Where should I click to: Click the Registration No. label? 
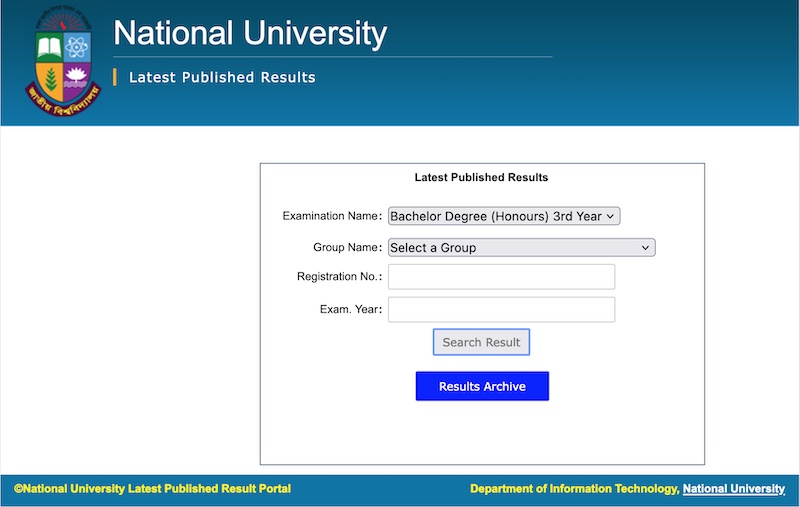(339, 276)
